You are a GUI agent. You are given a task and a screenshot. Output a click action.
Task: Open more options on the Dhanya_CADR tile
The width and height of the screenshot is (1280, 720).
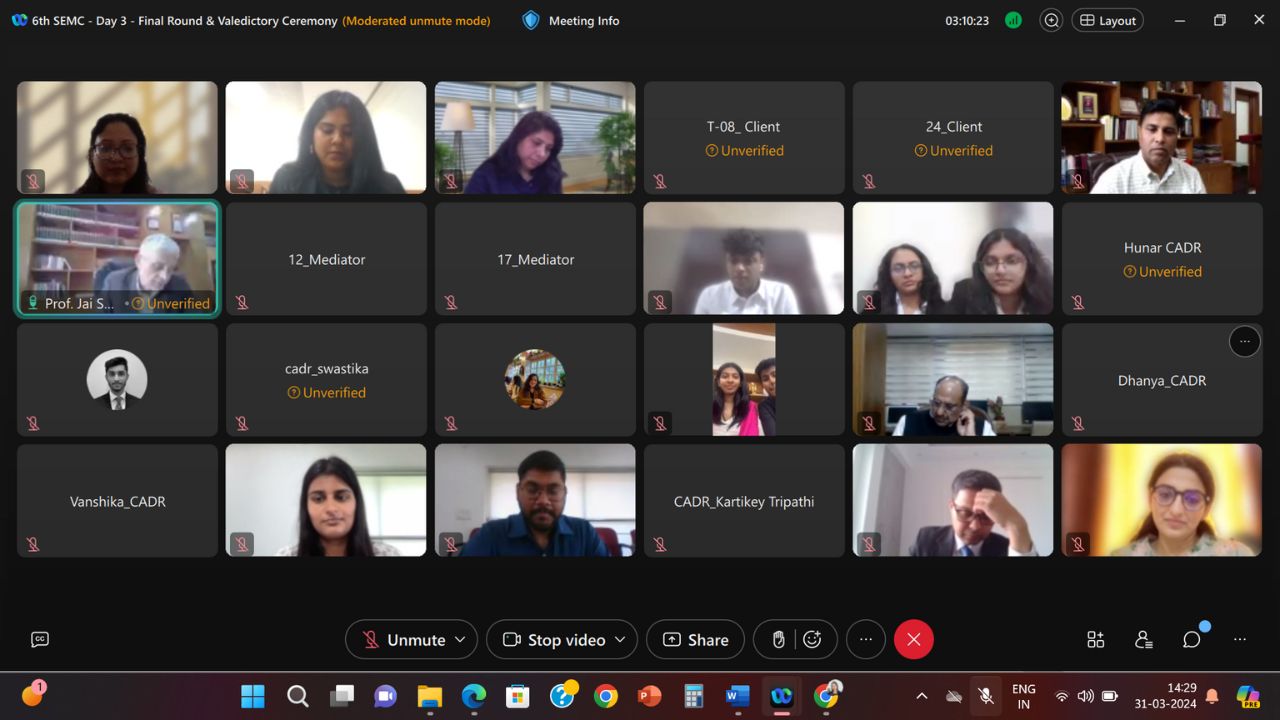pyautogui.click(x=1244, y=342)
